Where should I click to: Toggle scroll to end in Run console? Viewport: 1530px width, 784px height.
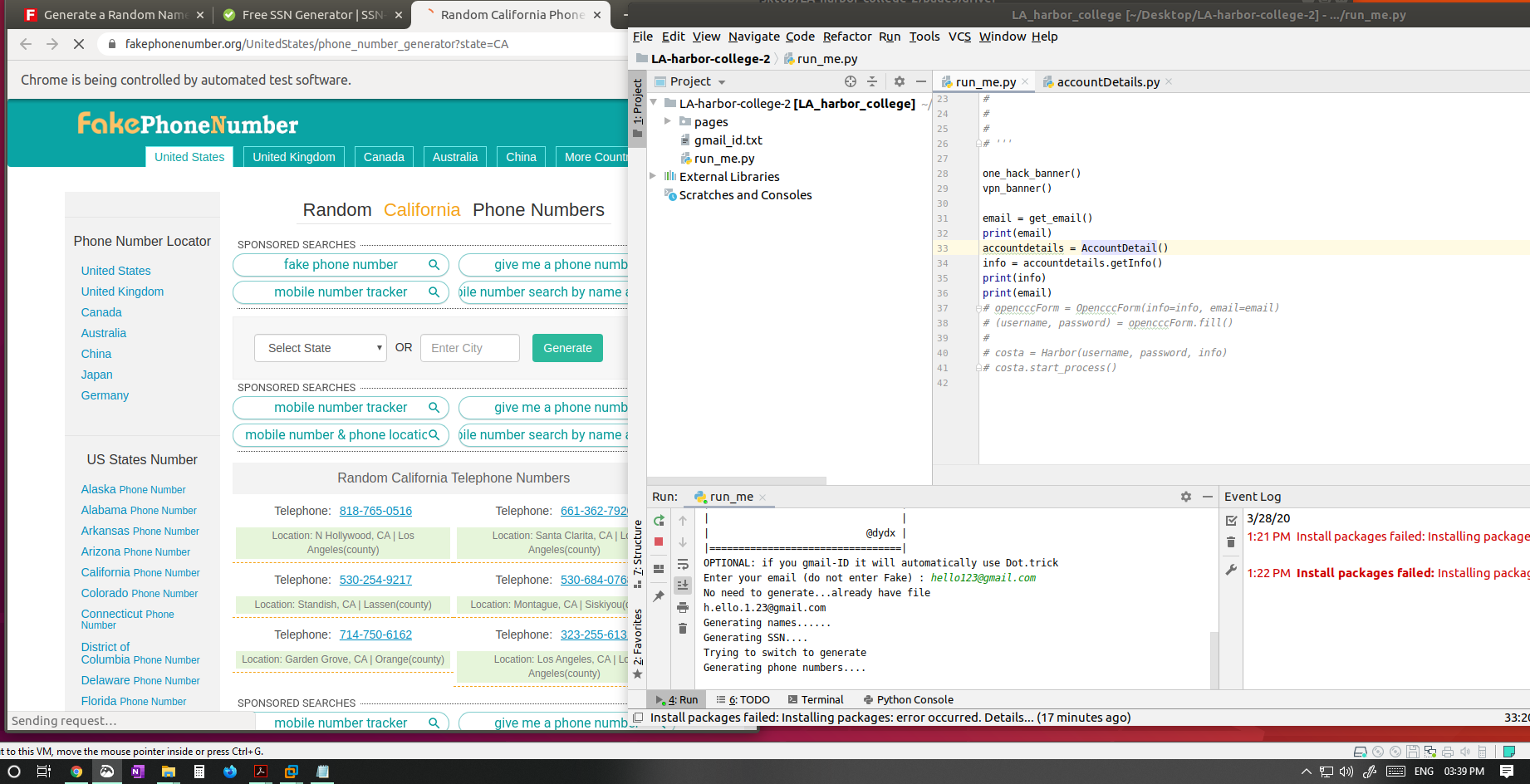click(x=683, y=586)
